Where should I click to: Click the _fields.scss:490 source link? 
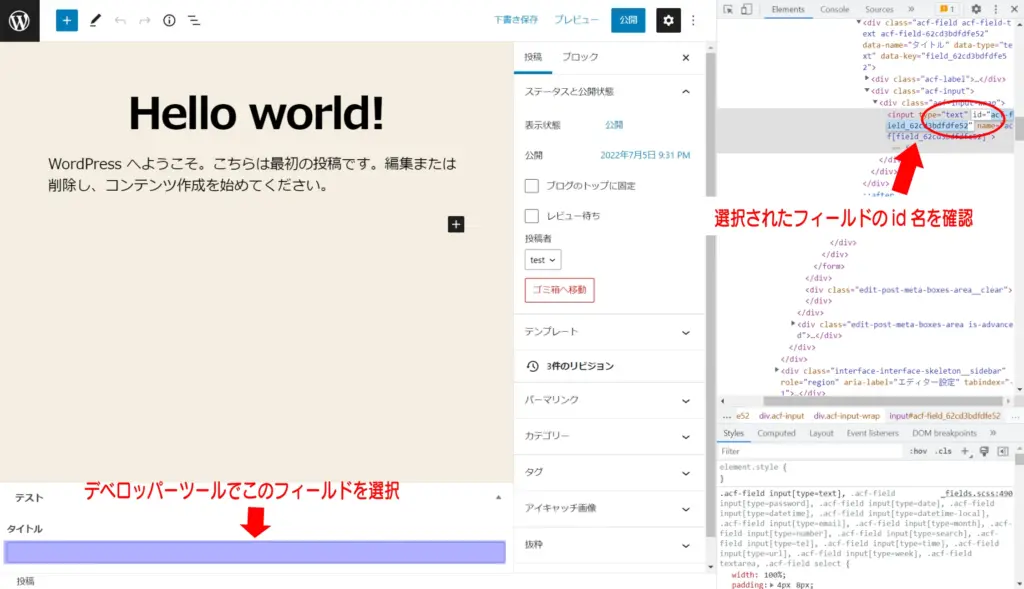tap(977, 494)
